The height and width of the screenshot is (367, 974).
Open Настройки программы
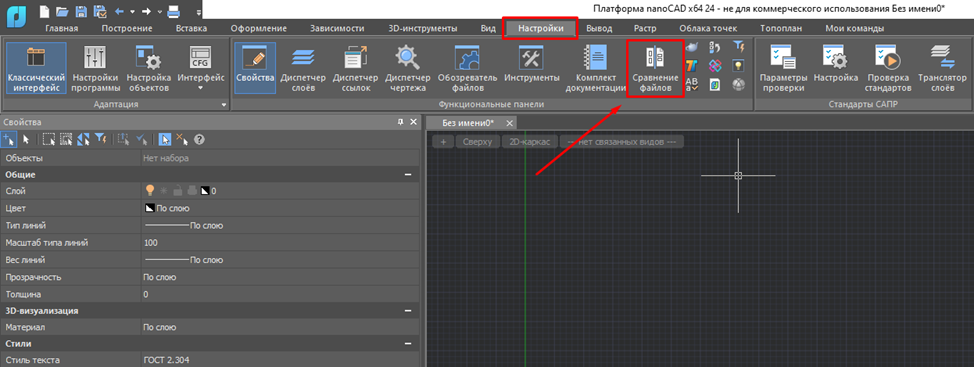(96, 68)
